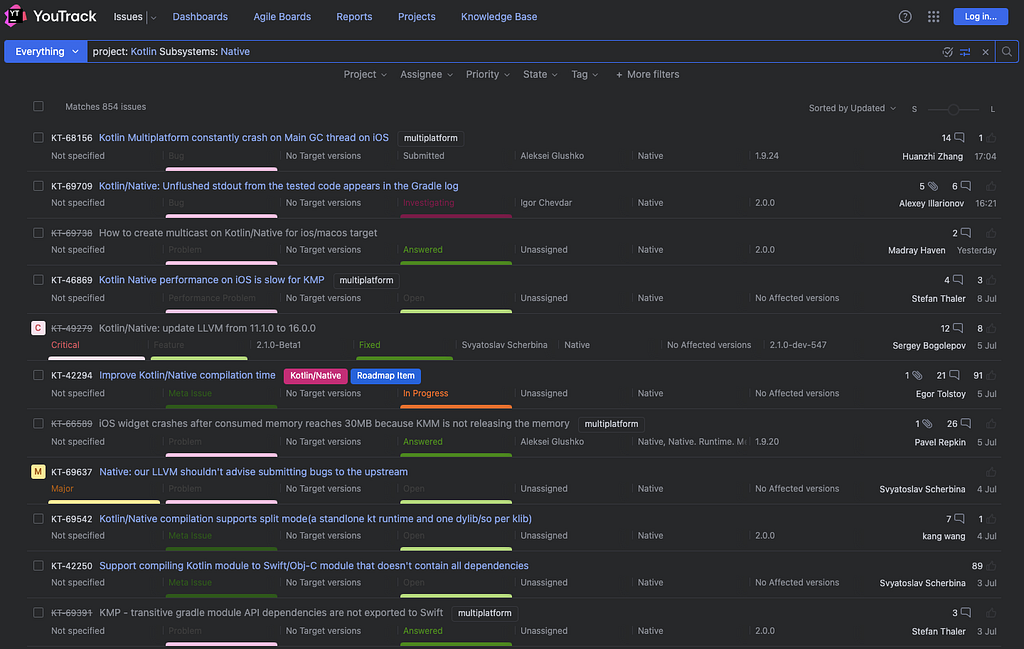Clear the search query with X icon
Viewport: 1024px width, 649px height.
[x=985, y=52]
